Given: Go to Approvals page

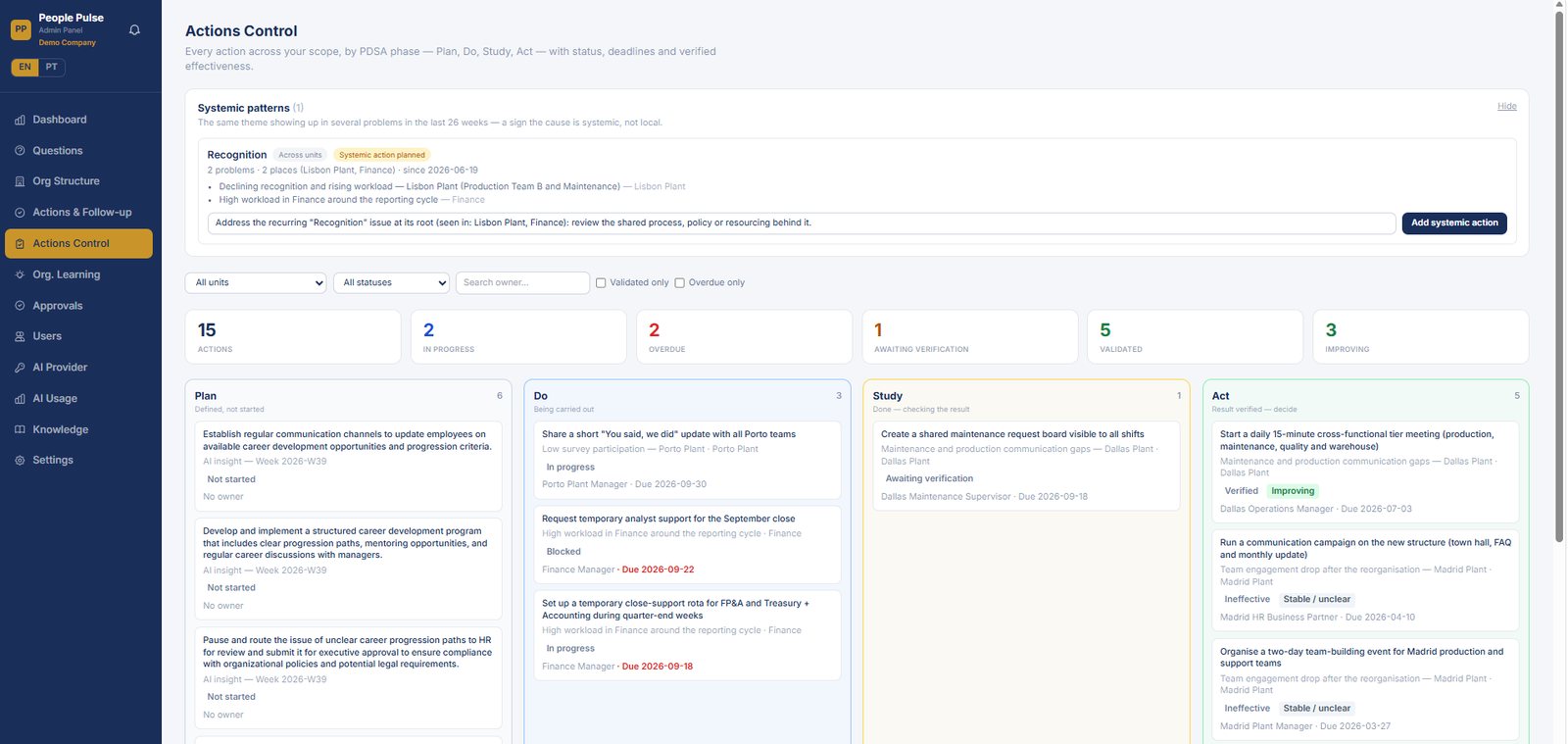Looking at the screenshot, I should [x=78, y=306].
